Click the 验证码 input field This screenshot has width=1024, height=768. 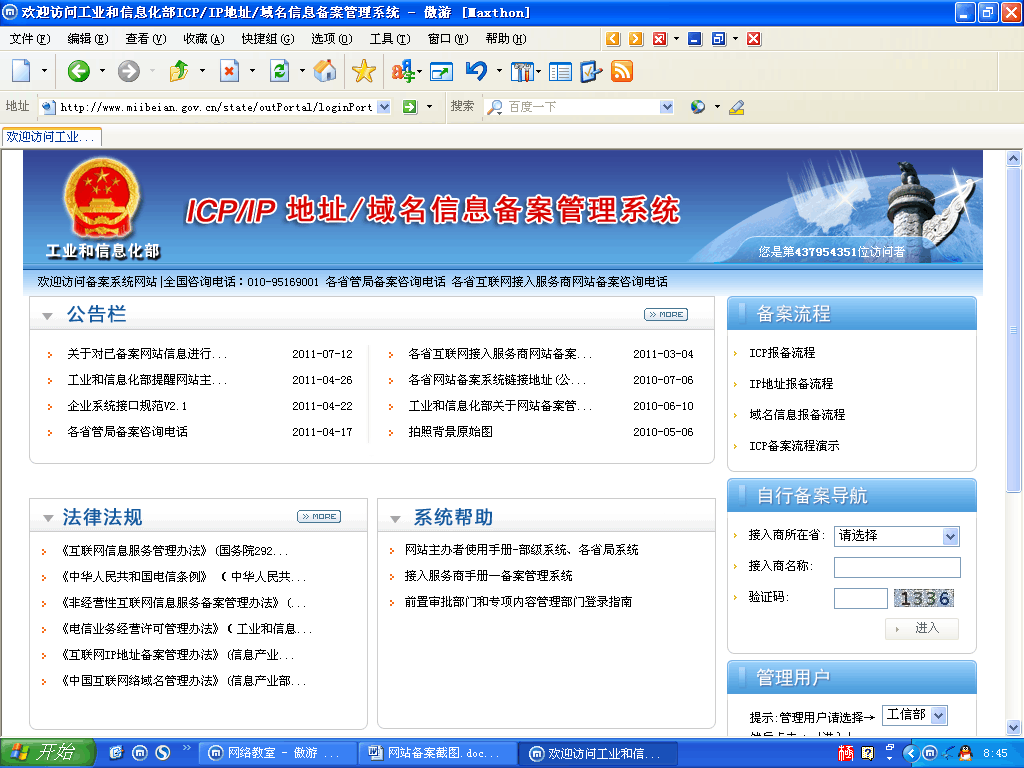tap(860, 598)
